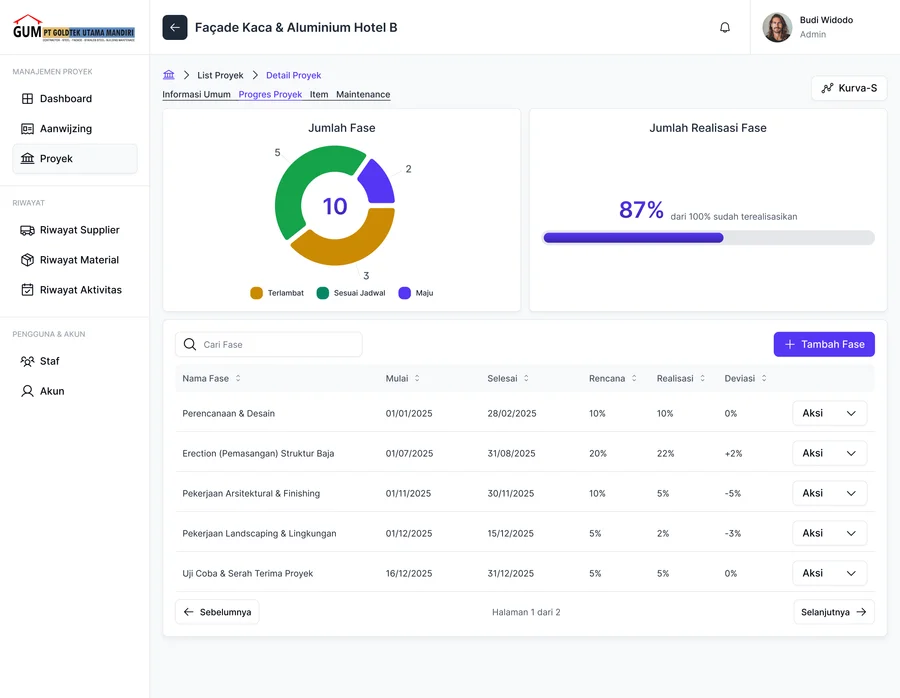This screenshot has height=698, width=900.
Task: Click the 87% realisasi progress bar
Action: [708, 238]
